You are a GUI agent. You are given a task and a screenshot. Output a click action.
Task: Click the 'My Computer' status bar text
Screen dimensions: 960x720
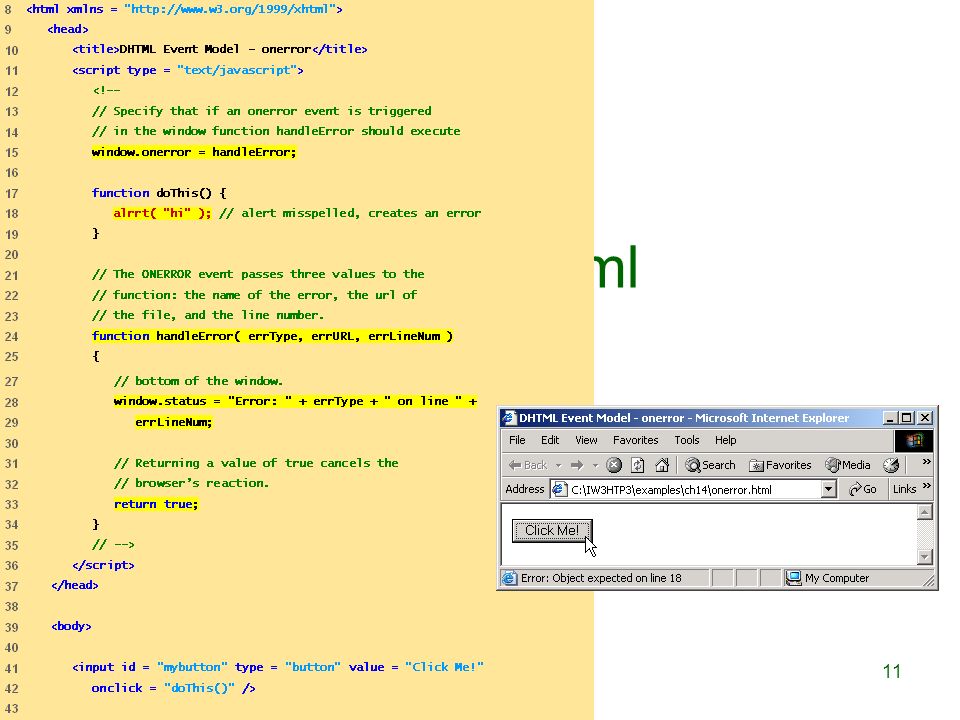(836, 578)
